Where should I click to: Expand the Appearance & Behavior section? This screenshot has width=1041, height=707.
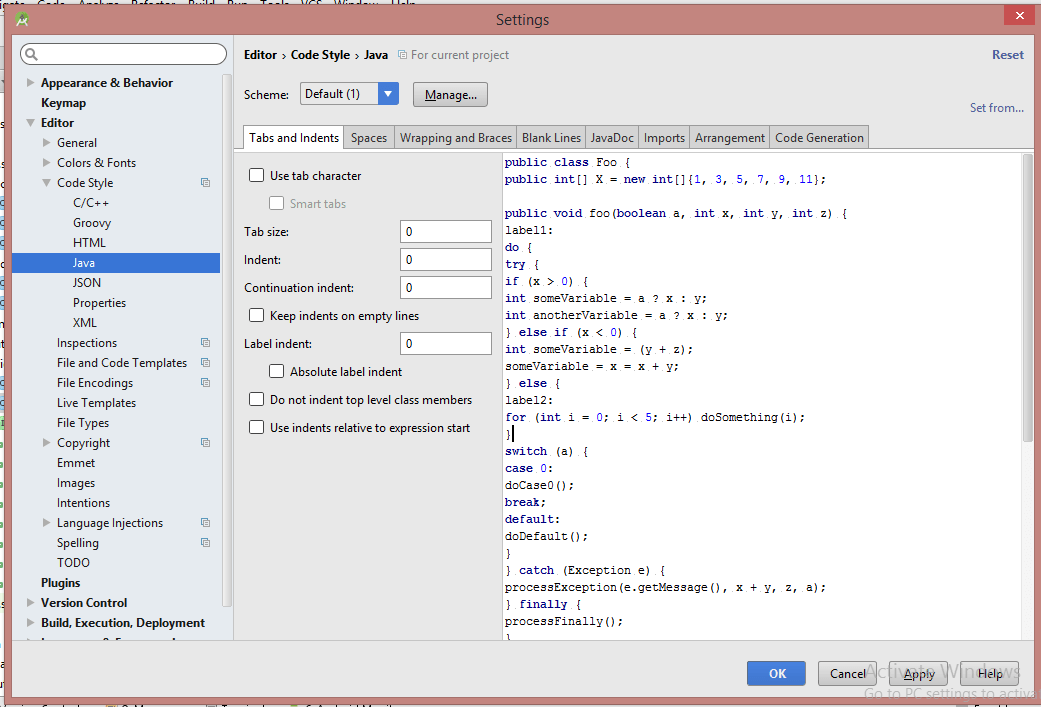[31, 83]
